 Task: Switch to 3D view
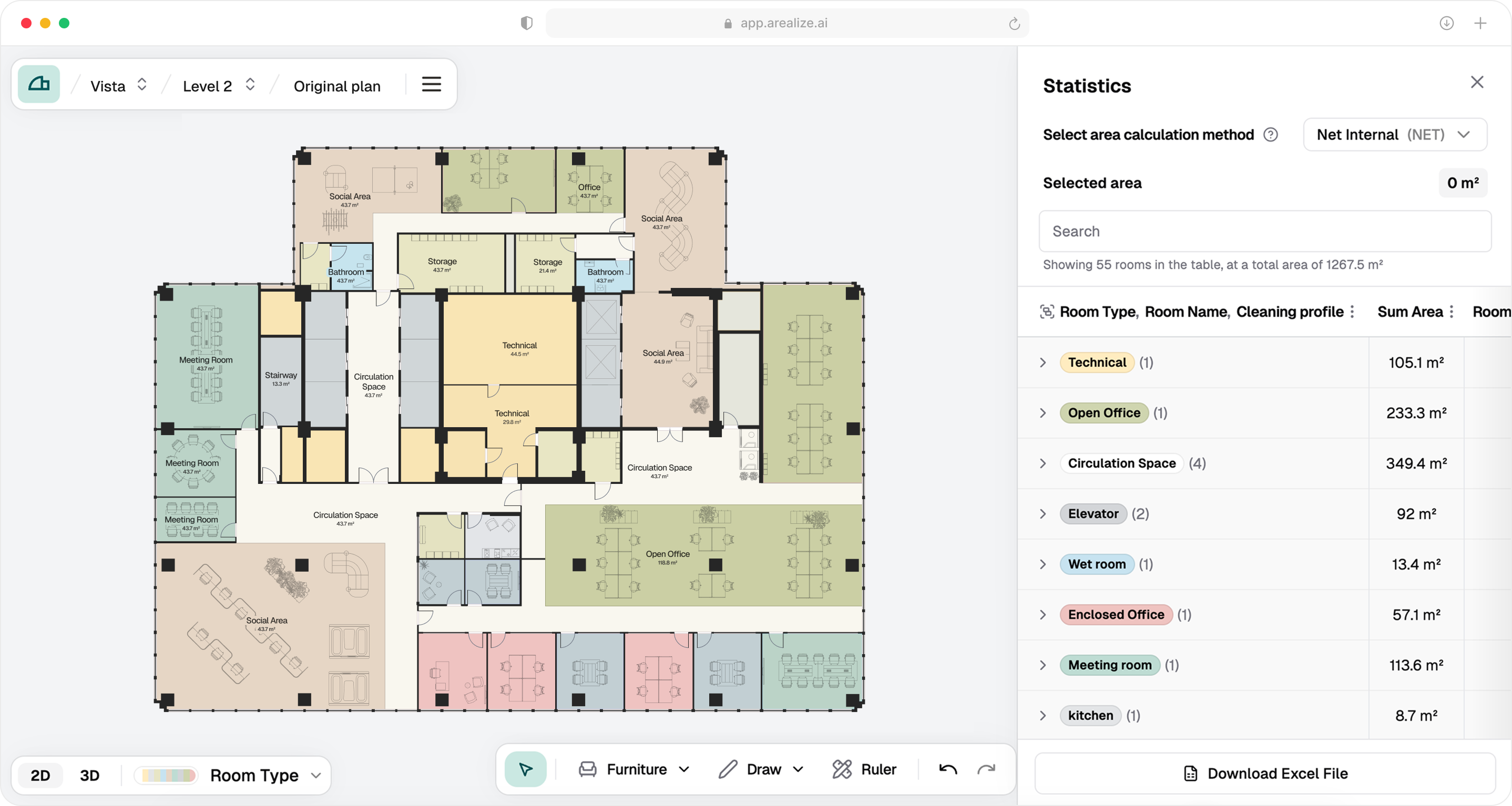coord(89,775)
